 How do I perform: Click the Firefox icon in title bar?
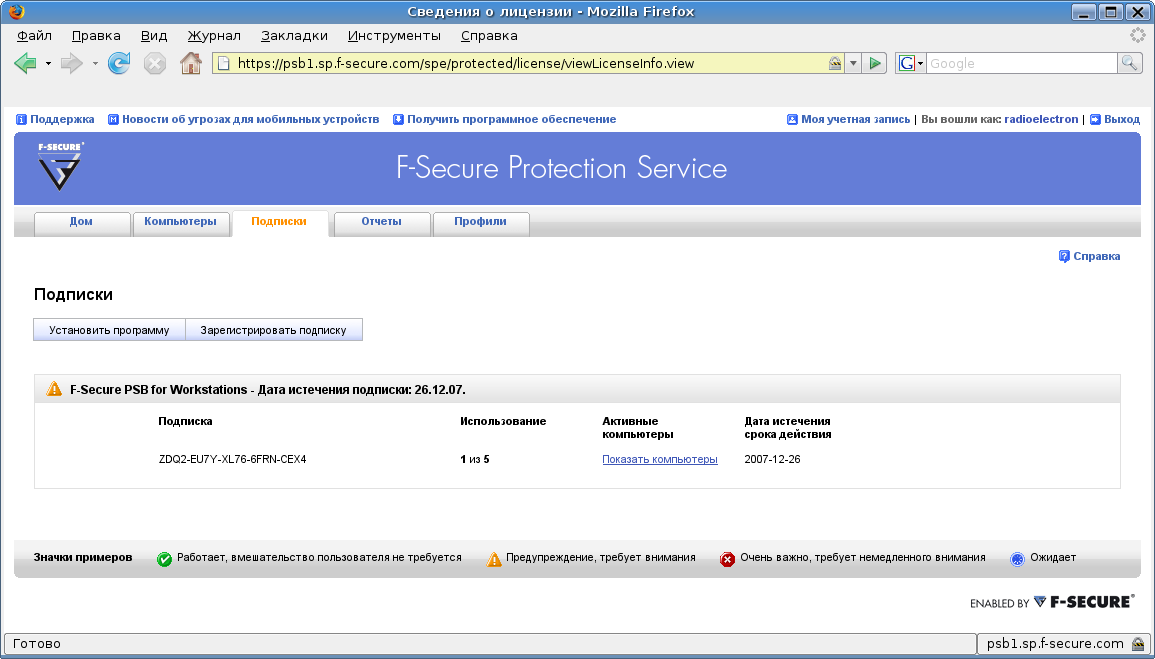(15, 11)
